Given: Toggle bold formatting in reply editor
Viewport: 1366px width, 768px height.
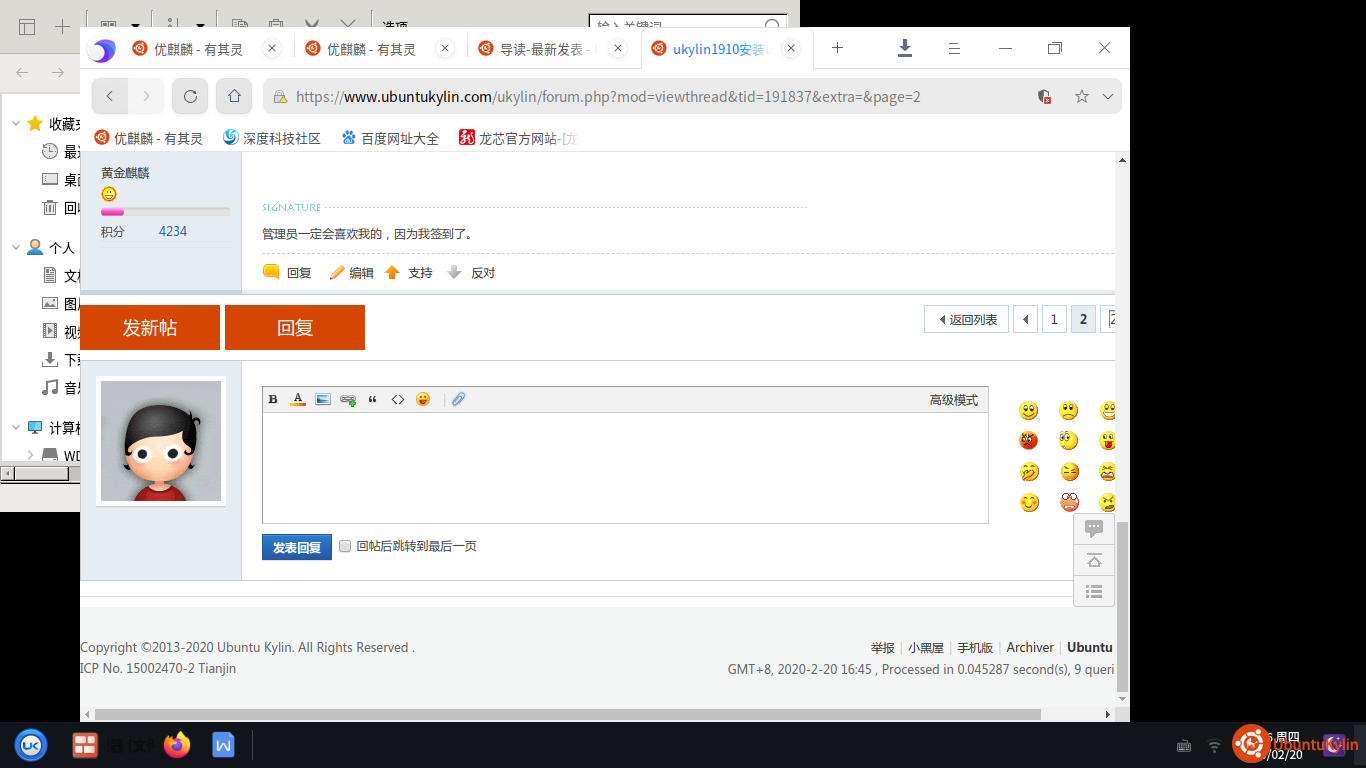Looking at the screenshot, I should pos(273,400).
